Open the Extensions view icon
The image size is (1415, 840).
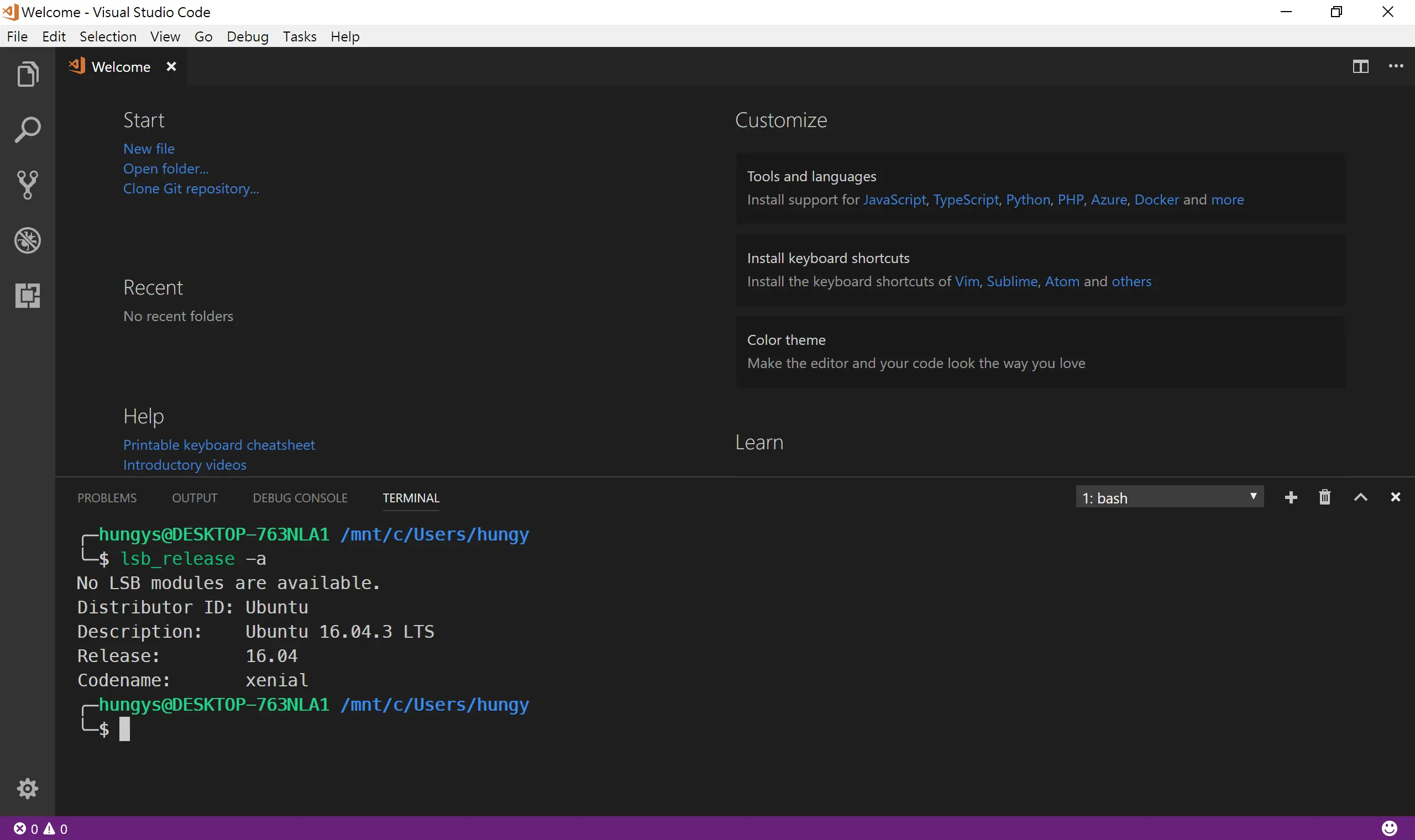coord(27,296)
